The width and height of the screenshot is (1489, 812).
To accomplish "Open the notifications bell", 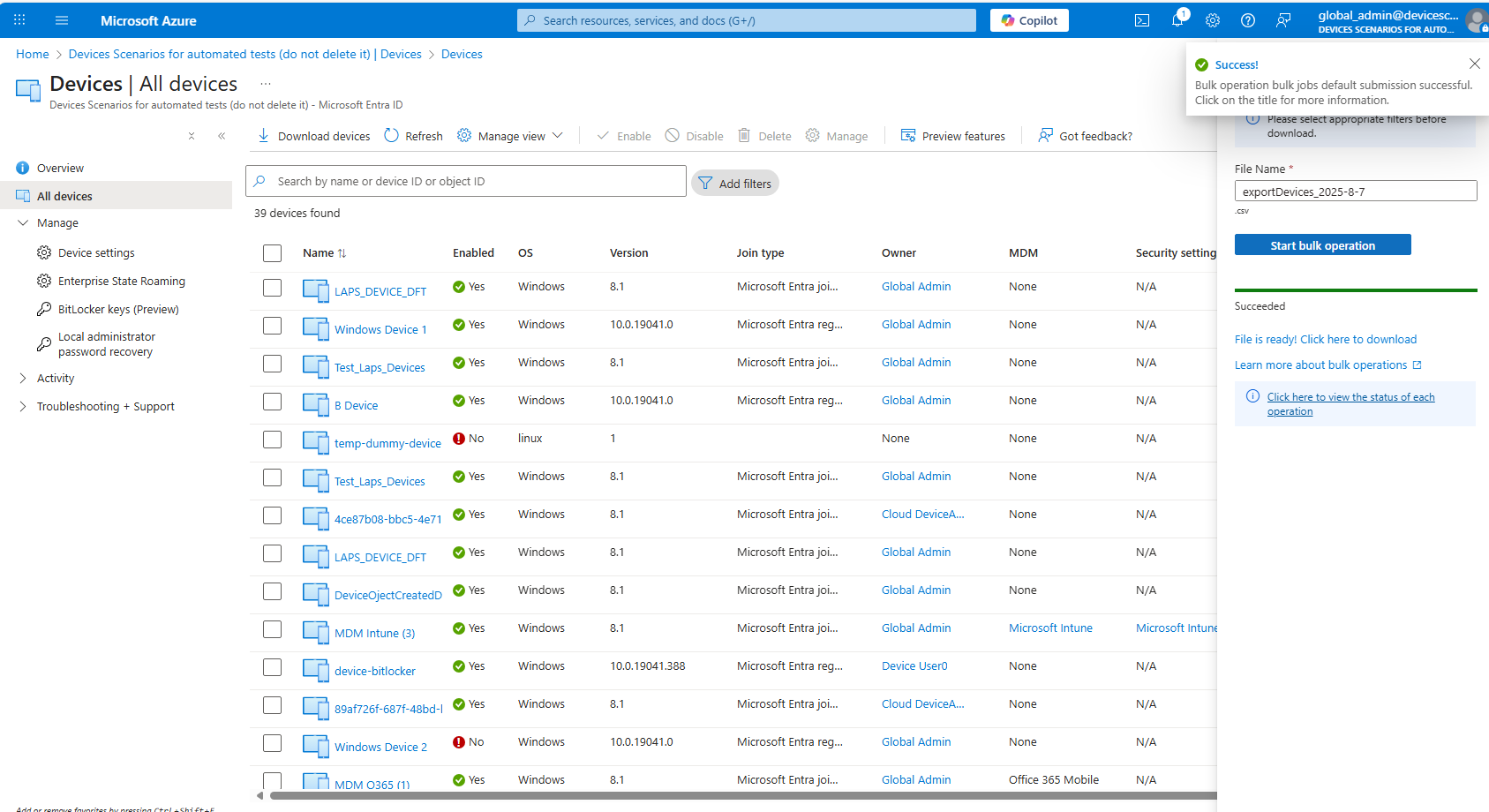I will coord(1177,20).
